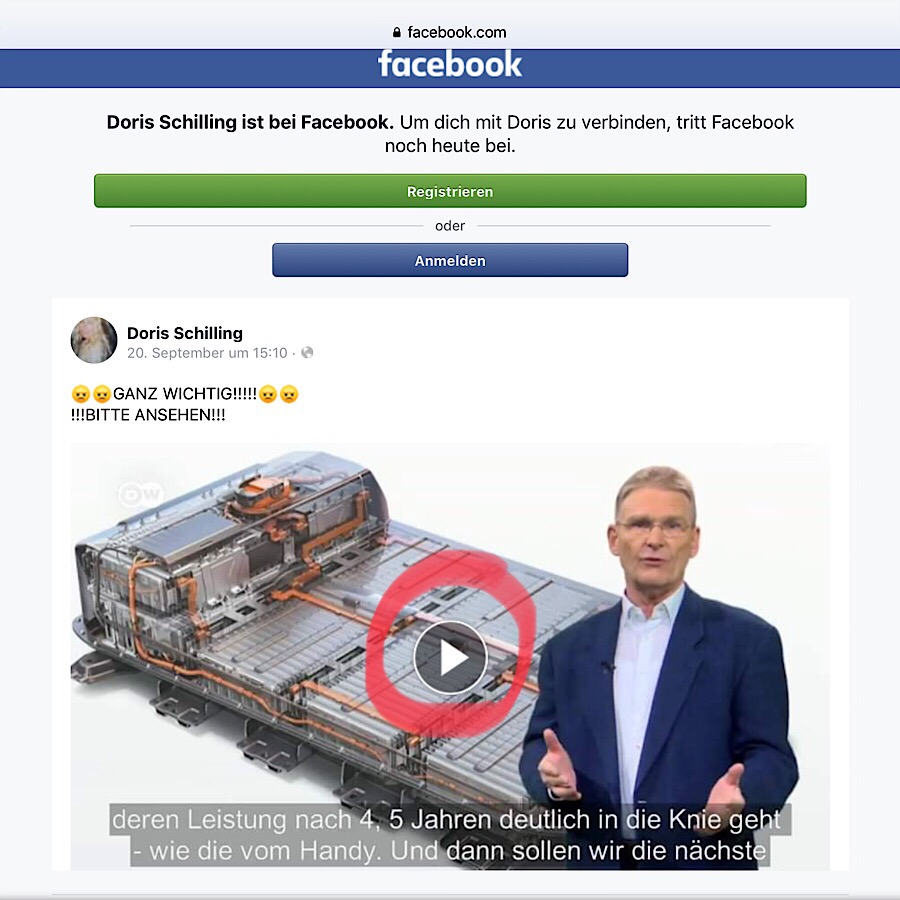This screenshot has width=900, height=900.
Task: Open the Doris Schilling name link on the post
Action: 185,333
